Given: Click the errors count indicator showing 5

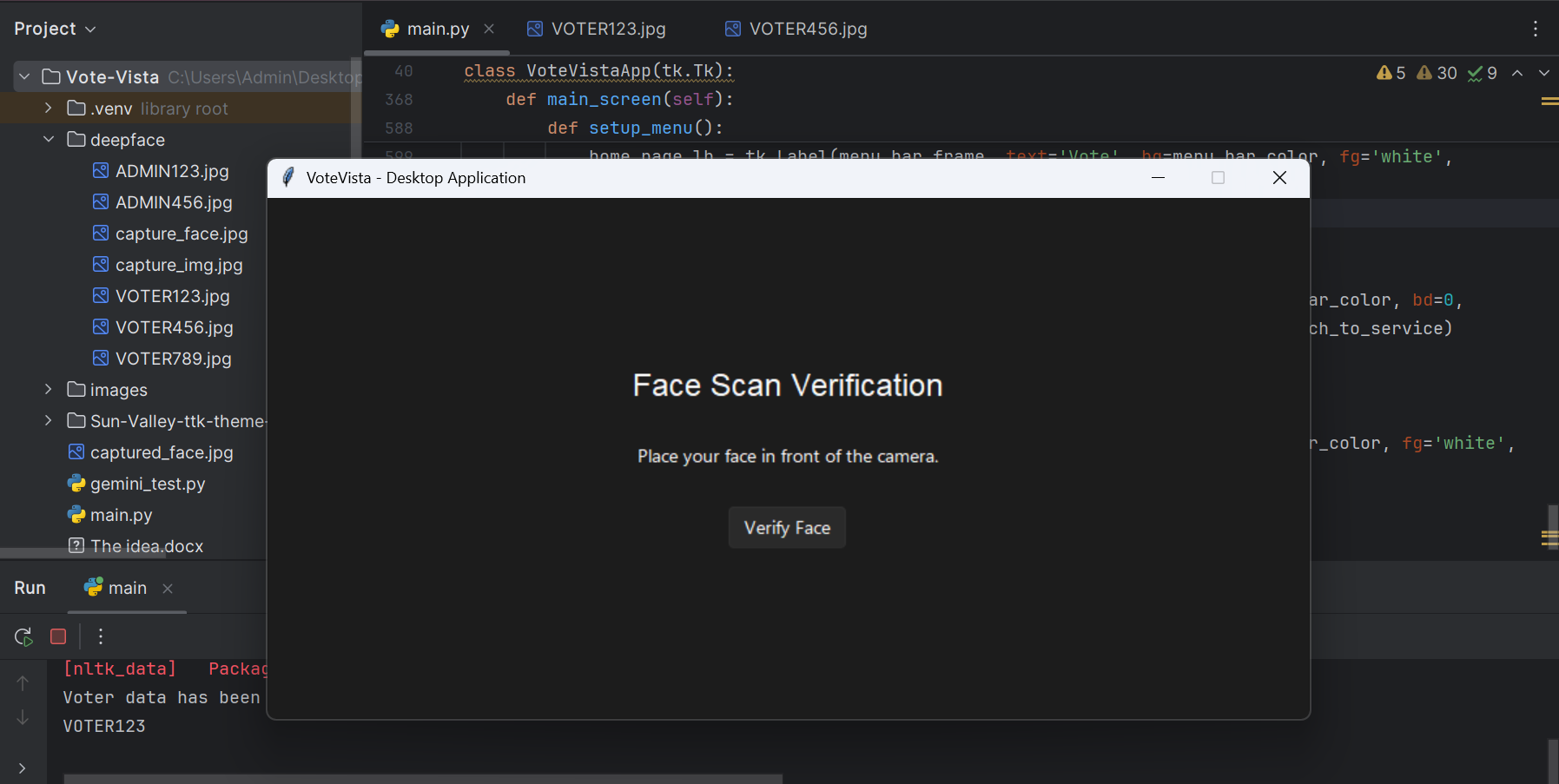Looking at the screenshot, I should pyautogui.click(x=1391, y=73).
